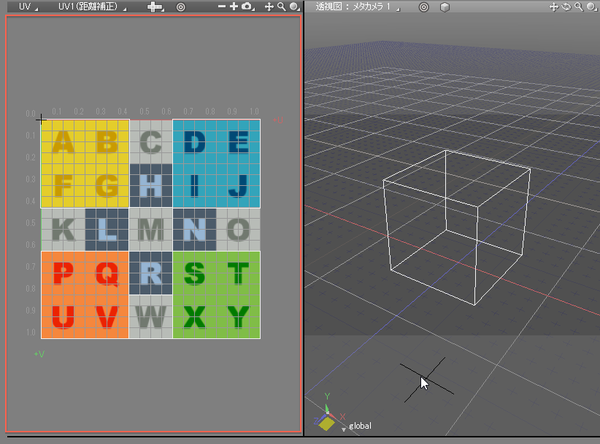600x444 pixels.
Task: Select the magnifier tool in perspective view
Action: 578,6
